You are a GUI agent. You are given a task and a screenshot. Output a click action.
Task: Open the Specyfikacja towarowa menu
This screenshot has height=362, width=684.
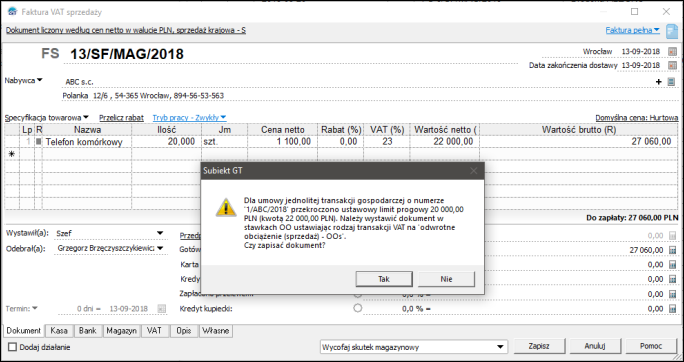pos(47,118)
